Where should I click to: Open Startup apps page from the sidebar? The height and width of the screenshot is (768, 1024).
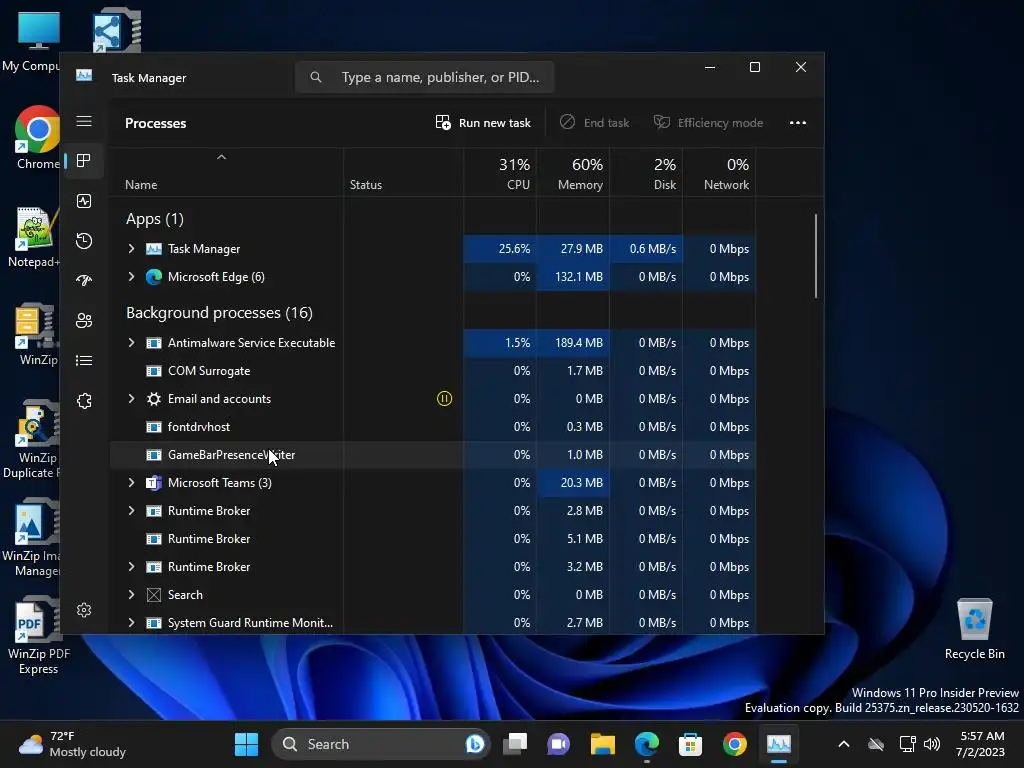(84, 281)
